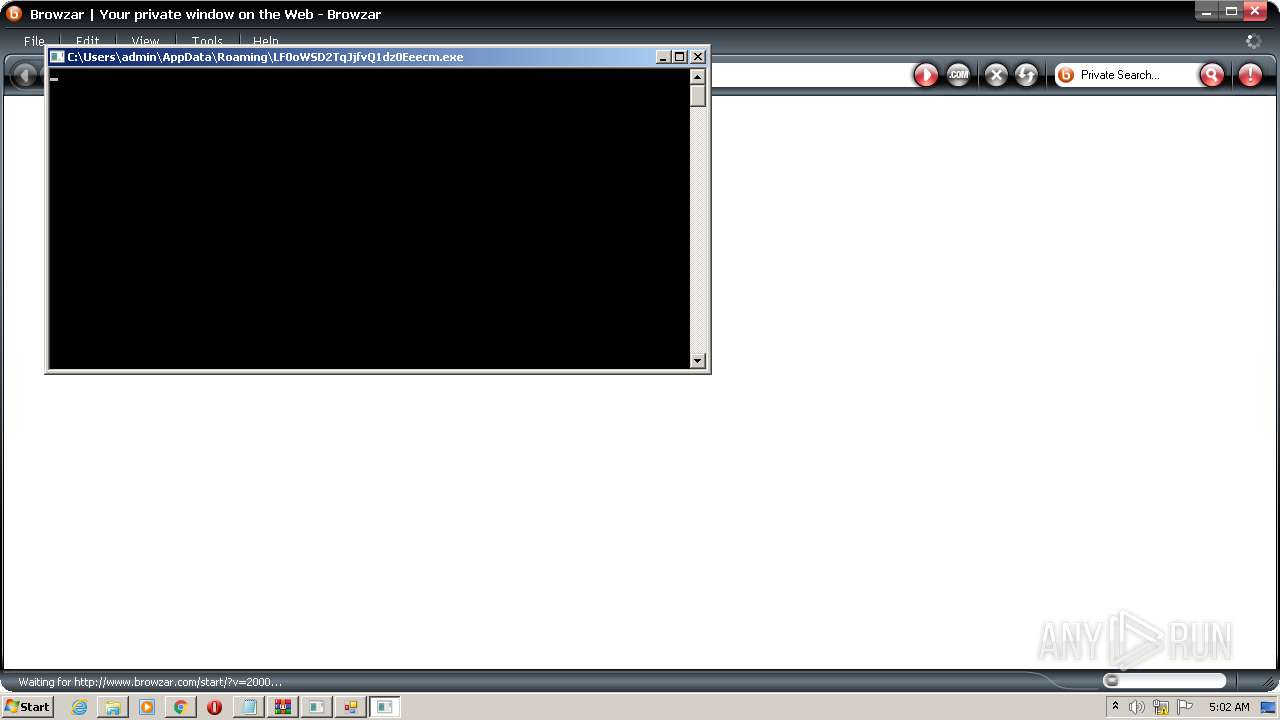Screen dimensions: 1280x720
Task: Select the active console taskbar button
Action: point(385,707)
